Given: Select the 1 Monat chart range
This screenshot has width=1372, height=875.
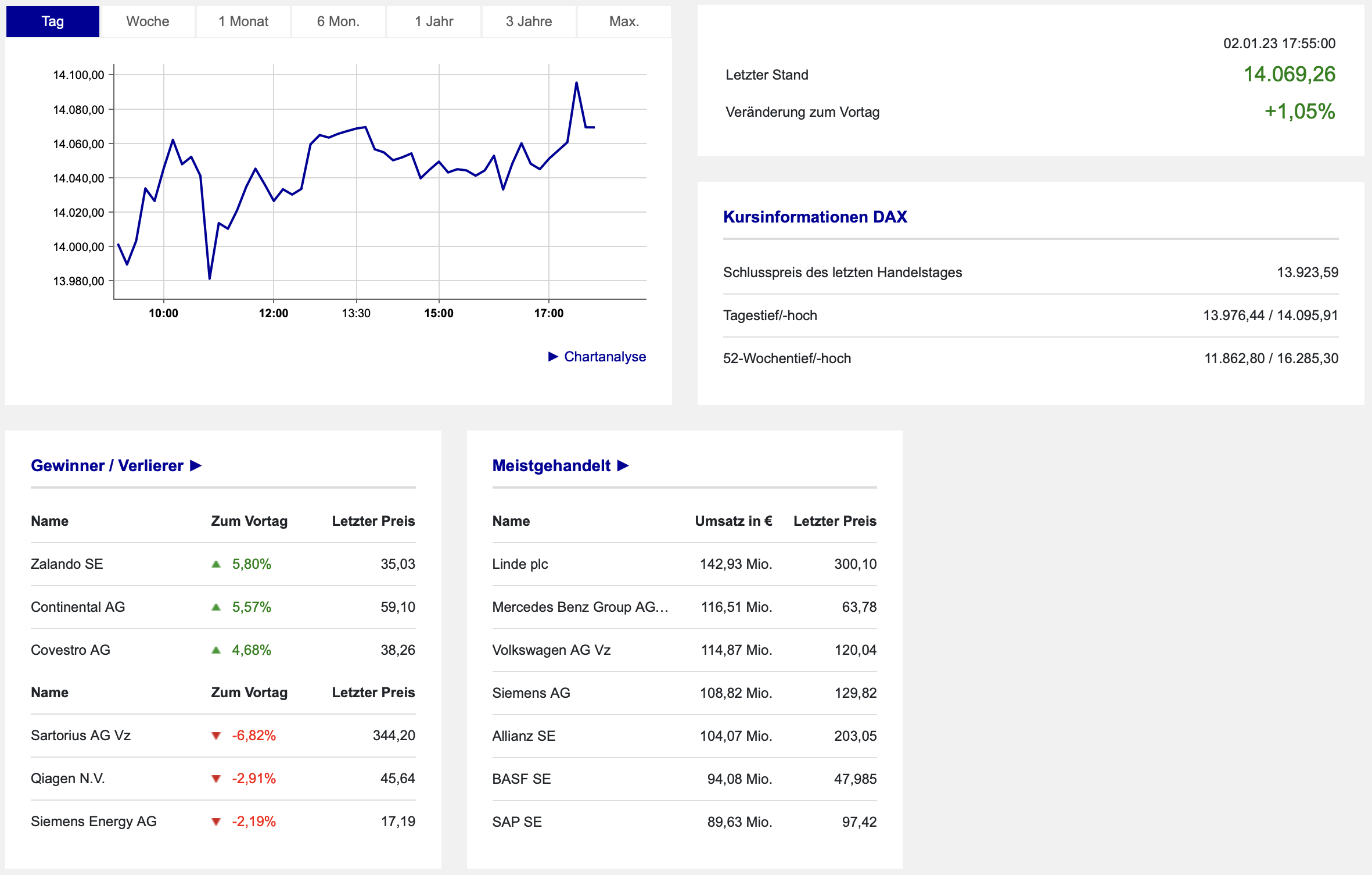Looking at the screenshot, I should [x=243, y=21].
